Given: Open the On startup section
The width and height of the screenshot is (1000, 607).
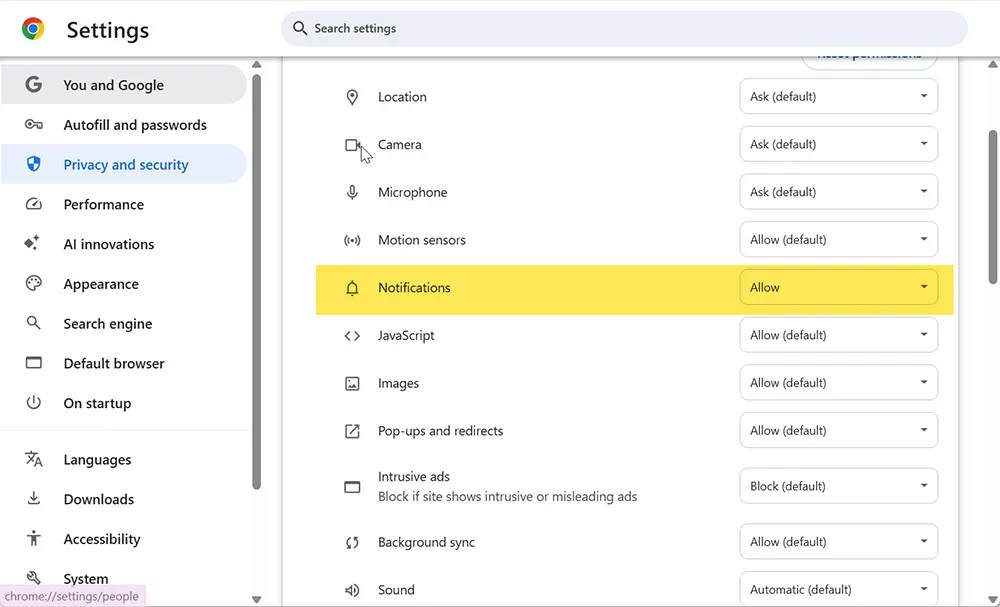Looking at the screenshot, I should 97,402.
